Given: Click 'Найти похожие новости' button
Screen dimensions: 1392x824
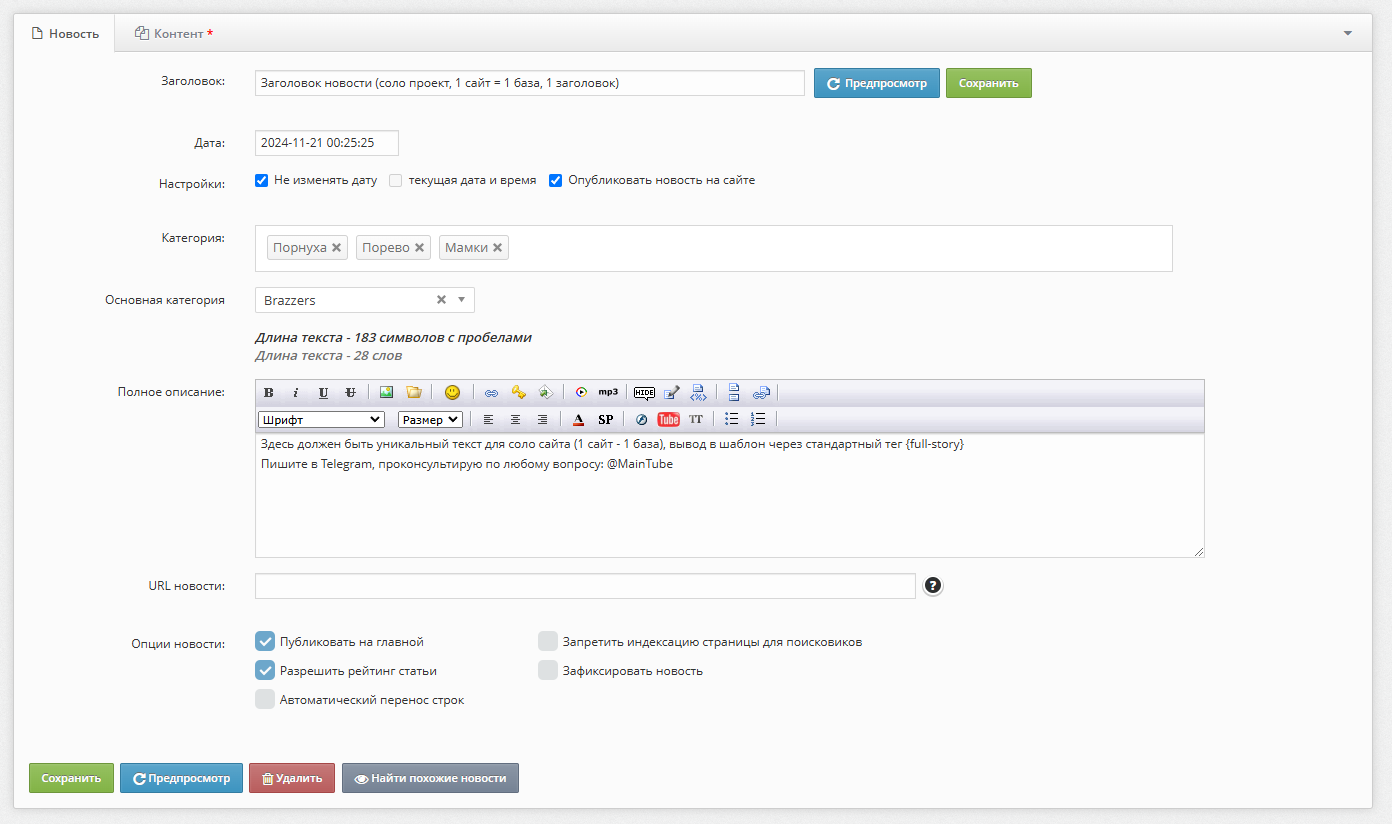Looking at the screenshot, I should (430, 778).
